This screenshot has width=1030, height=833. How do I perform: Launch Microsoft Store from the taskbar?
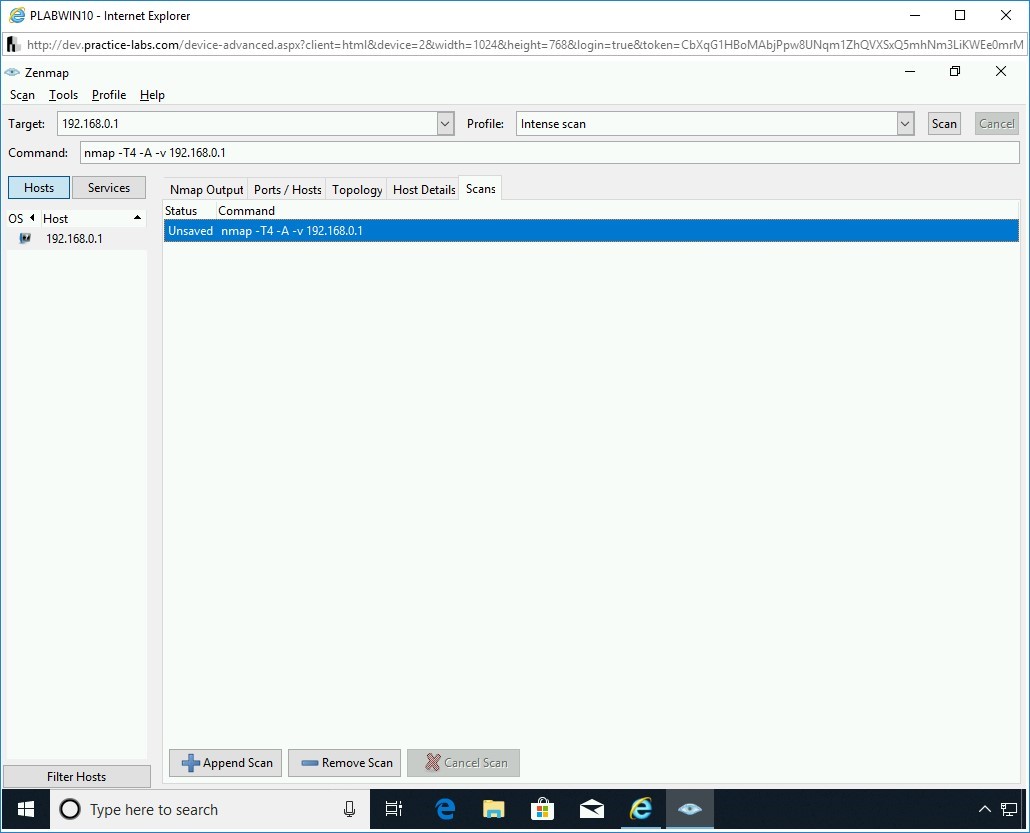click(543, 809)
